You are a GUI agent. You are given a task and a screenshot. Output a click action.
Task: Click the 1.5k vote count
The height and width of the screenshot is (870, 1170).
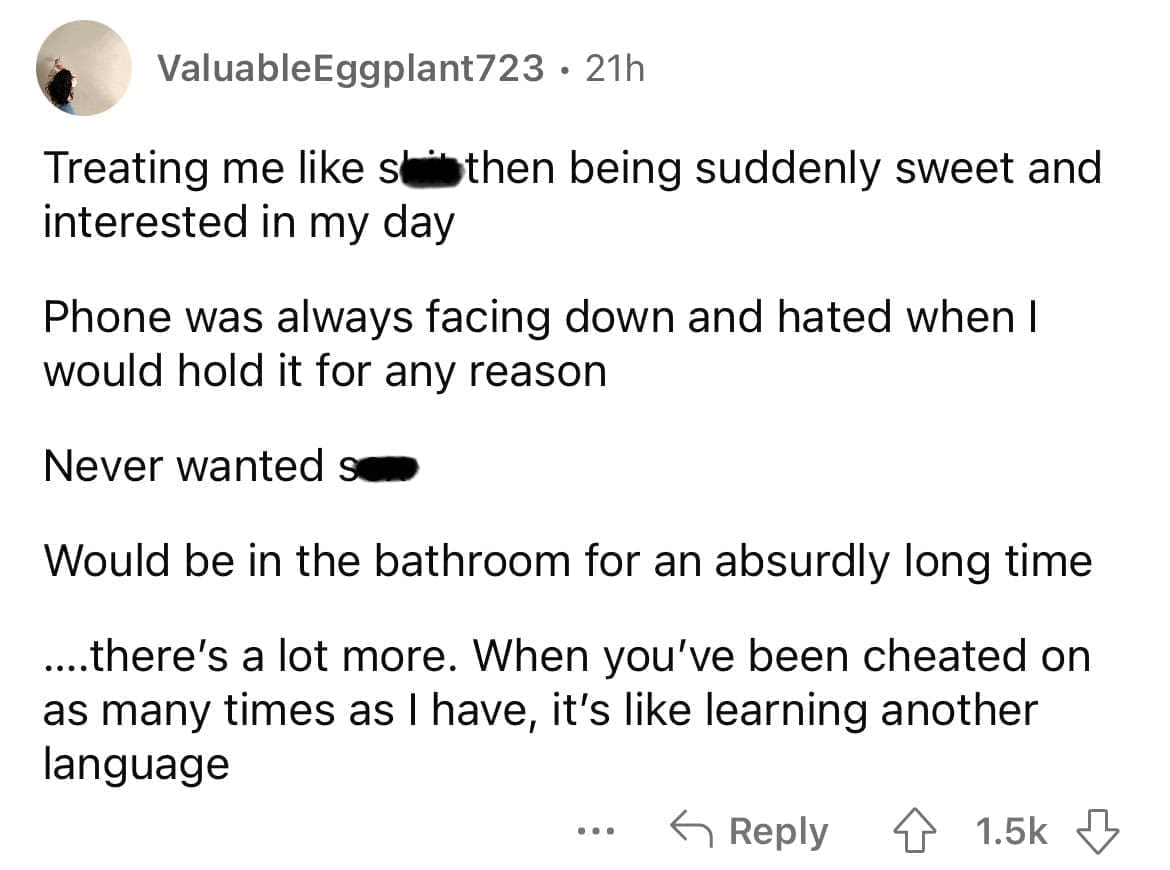point(1010,830)
